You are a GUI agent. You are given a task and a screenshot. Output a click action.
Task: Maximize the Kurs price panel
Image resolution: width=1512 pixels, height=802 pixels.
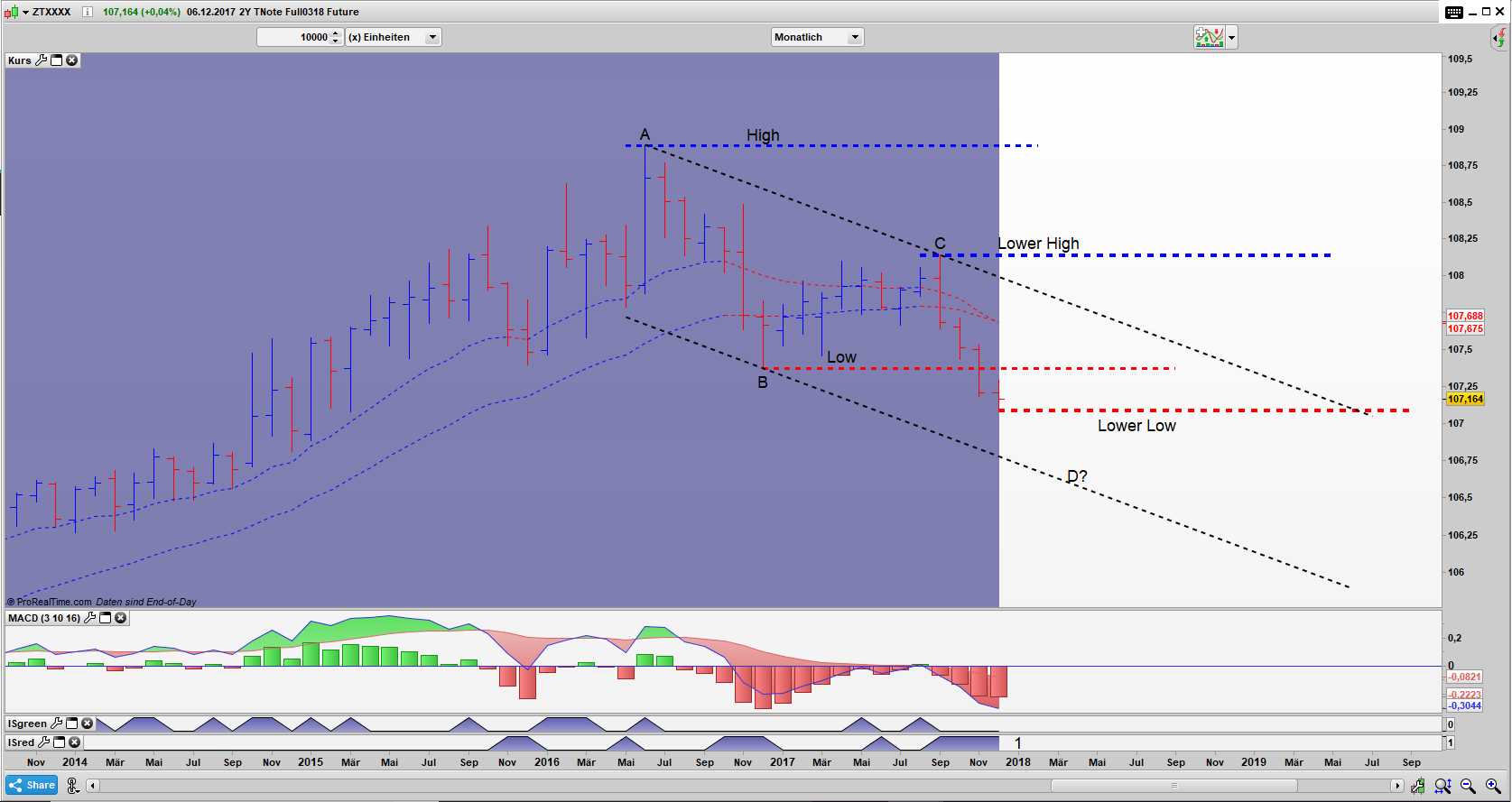click(x=56, y=60)
